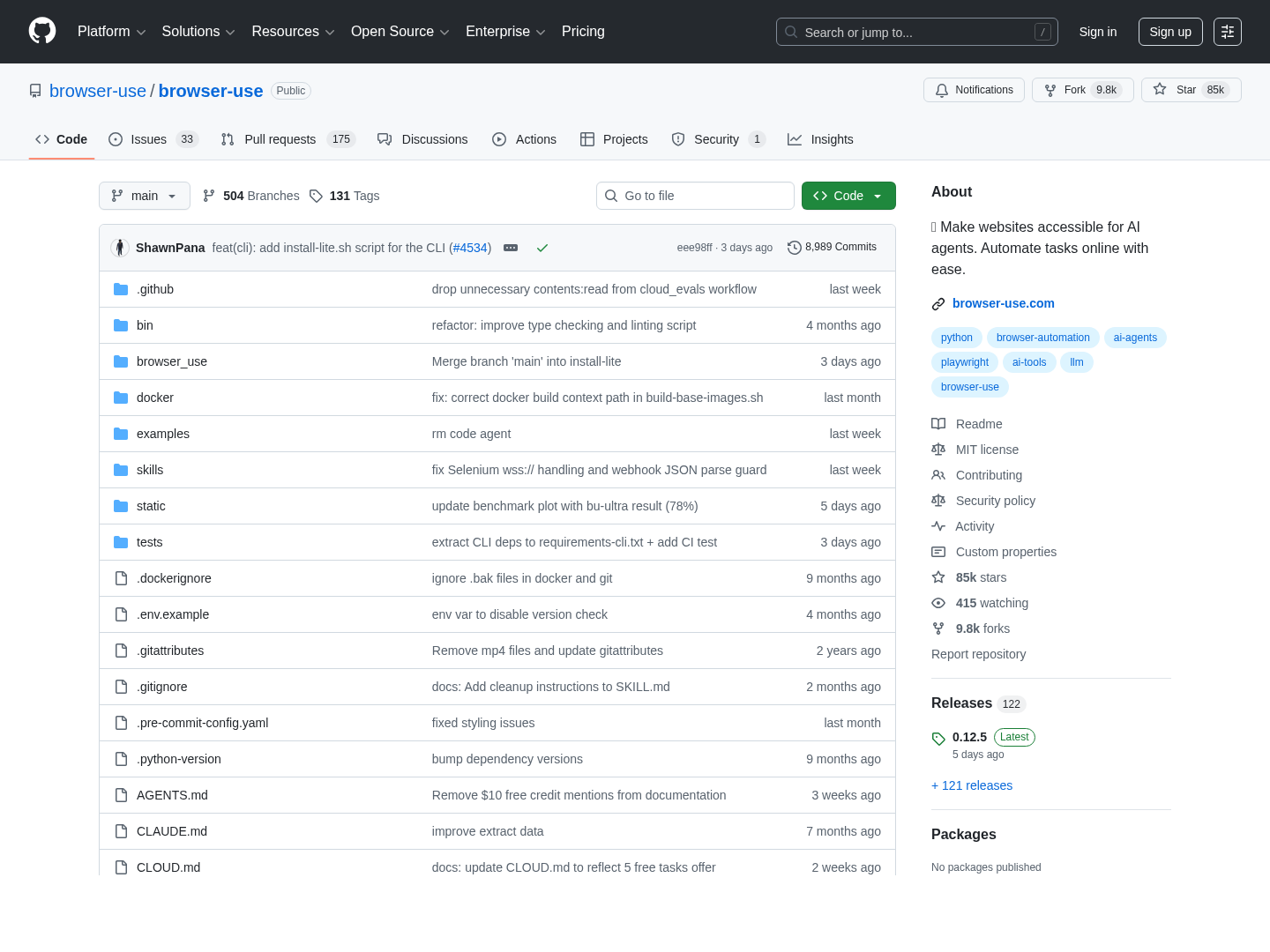The width and height of the screenshot is (1270, 952).
Task: Click the green commit status checkmark
Action: [542, 248]
